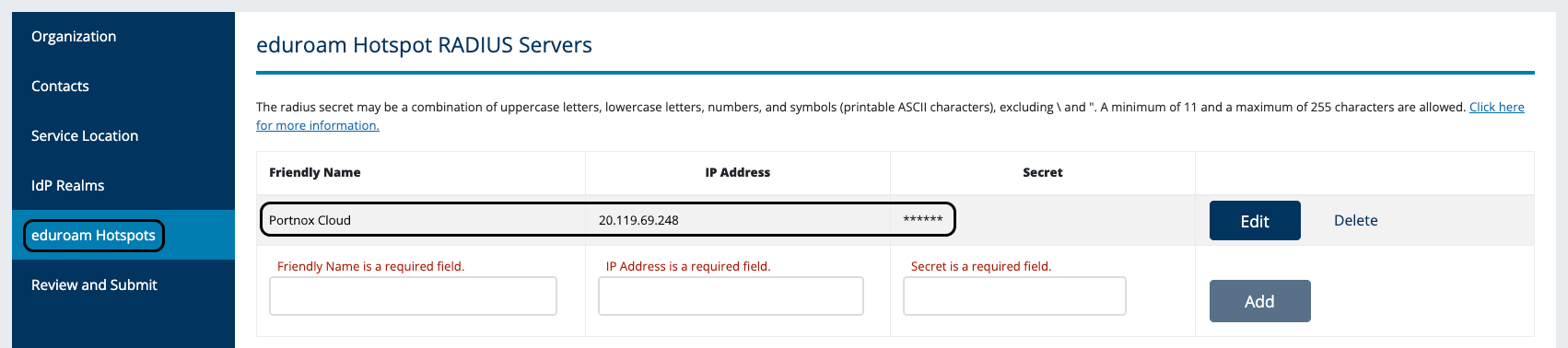
Task: Click the Secret column header
Action: (x=1043, y=173)
